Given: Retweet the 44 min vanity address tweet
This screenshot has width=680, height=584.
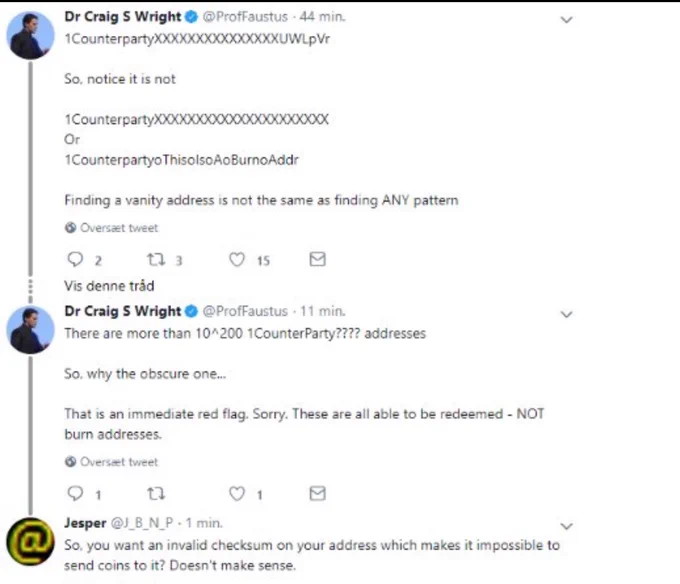Looking at the screenshot, I should [156, 259].
